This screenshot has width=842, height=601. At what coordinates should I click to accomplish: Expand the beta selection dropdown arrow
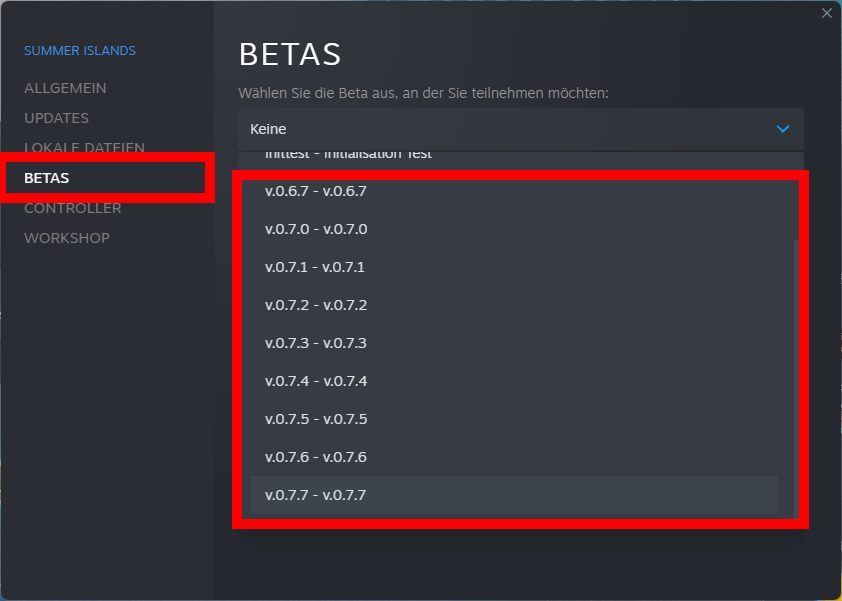(783, 129)
